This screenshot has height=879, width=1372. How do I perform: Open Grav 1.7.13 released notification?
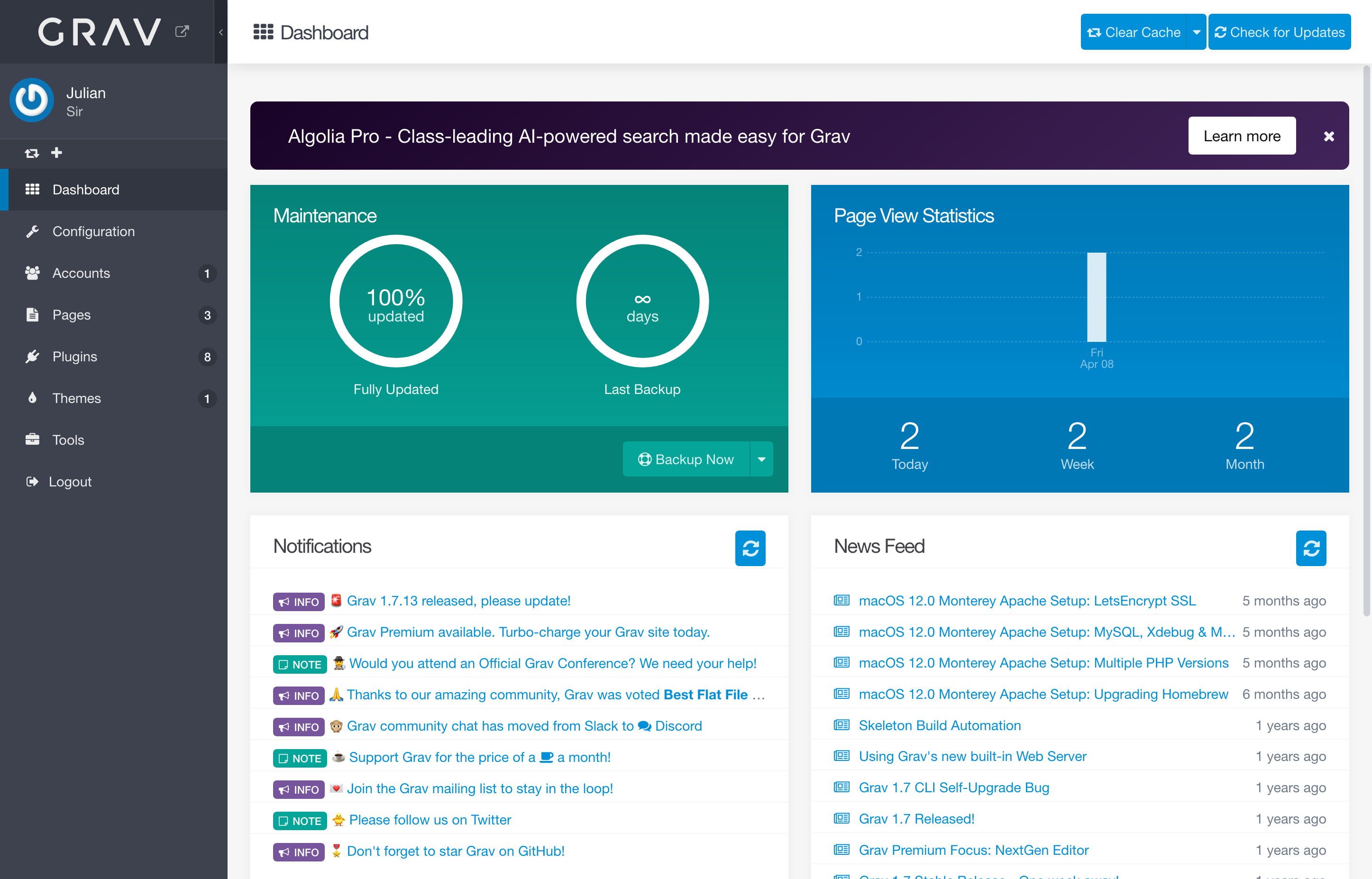(x=458, y=600)
